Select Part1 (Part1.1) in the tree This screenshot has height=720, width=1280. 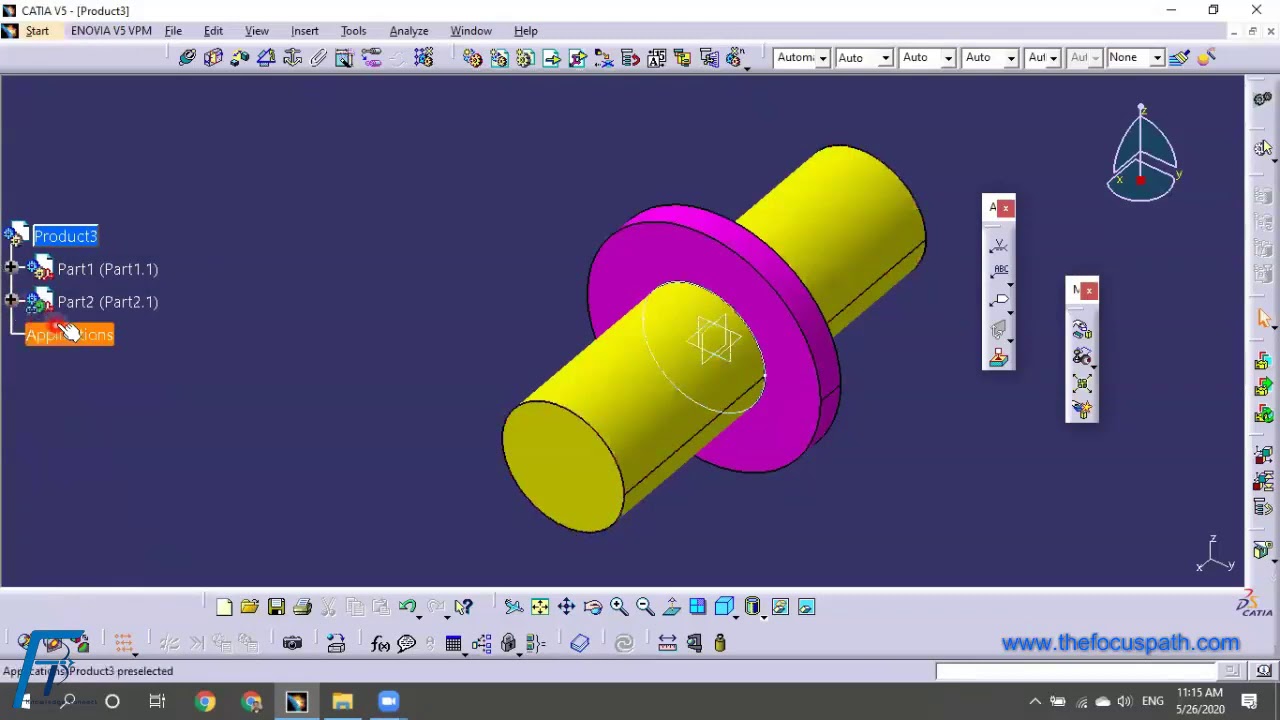coord(107,269)
